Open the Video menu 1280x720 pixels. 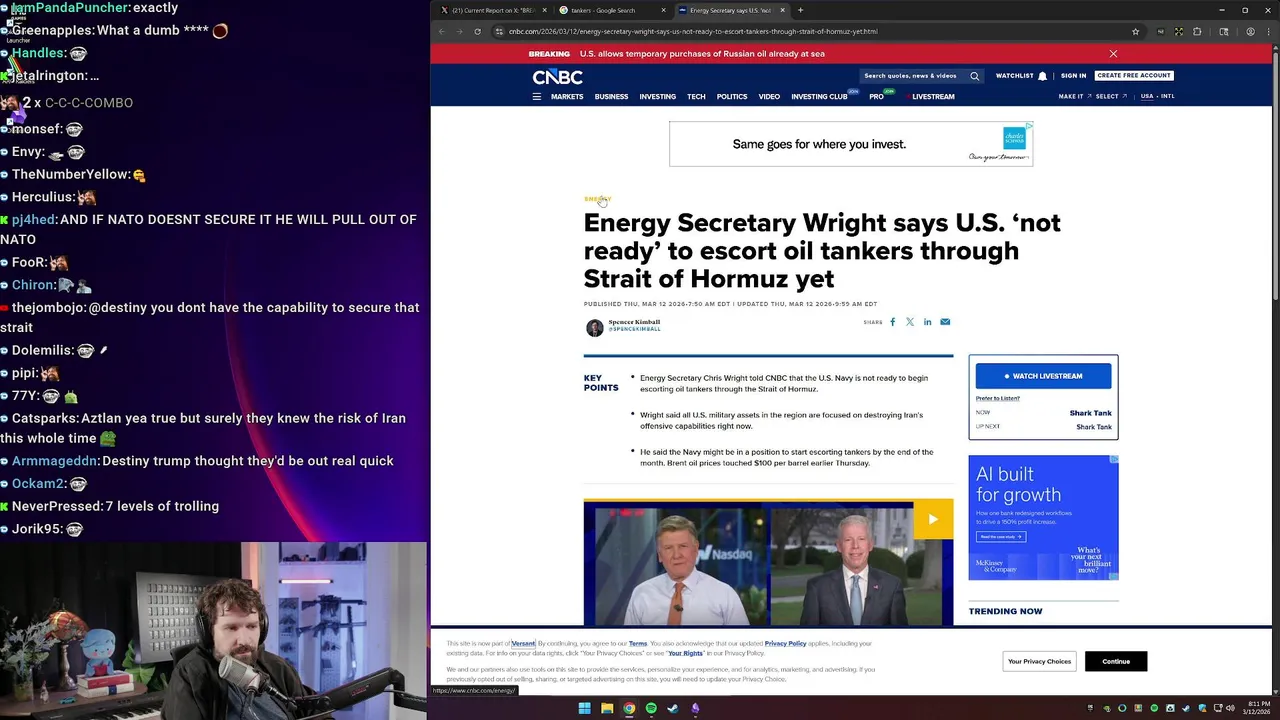769,97
